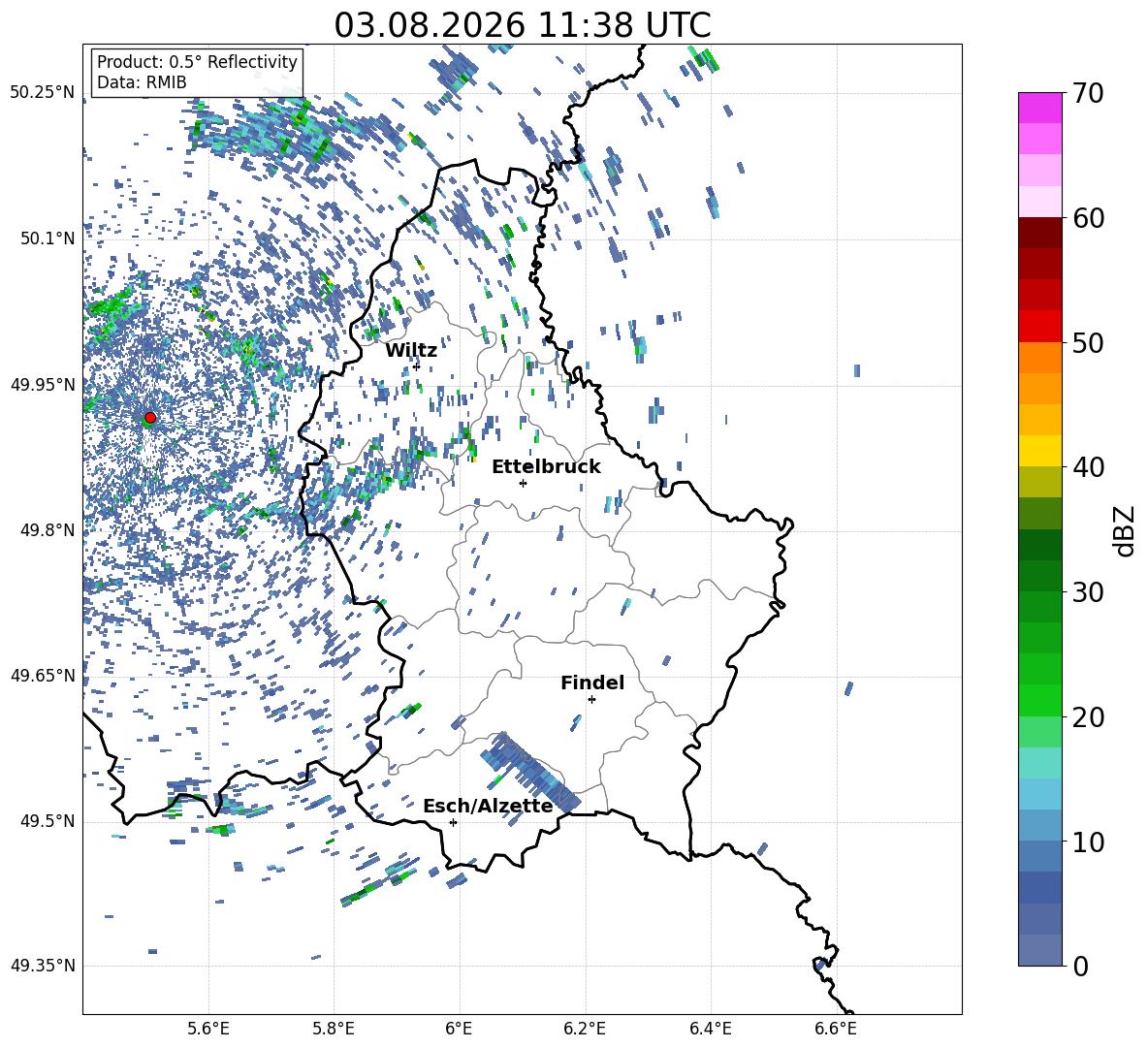Click the 'Ettelbruck' town label

click(546, 467)
